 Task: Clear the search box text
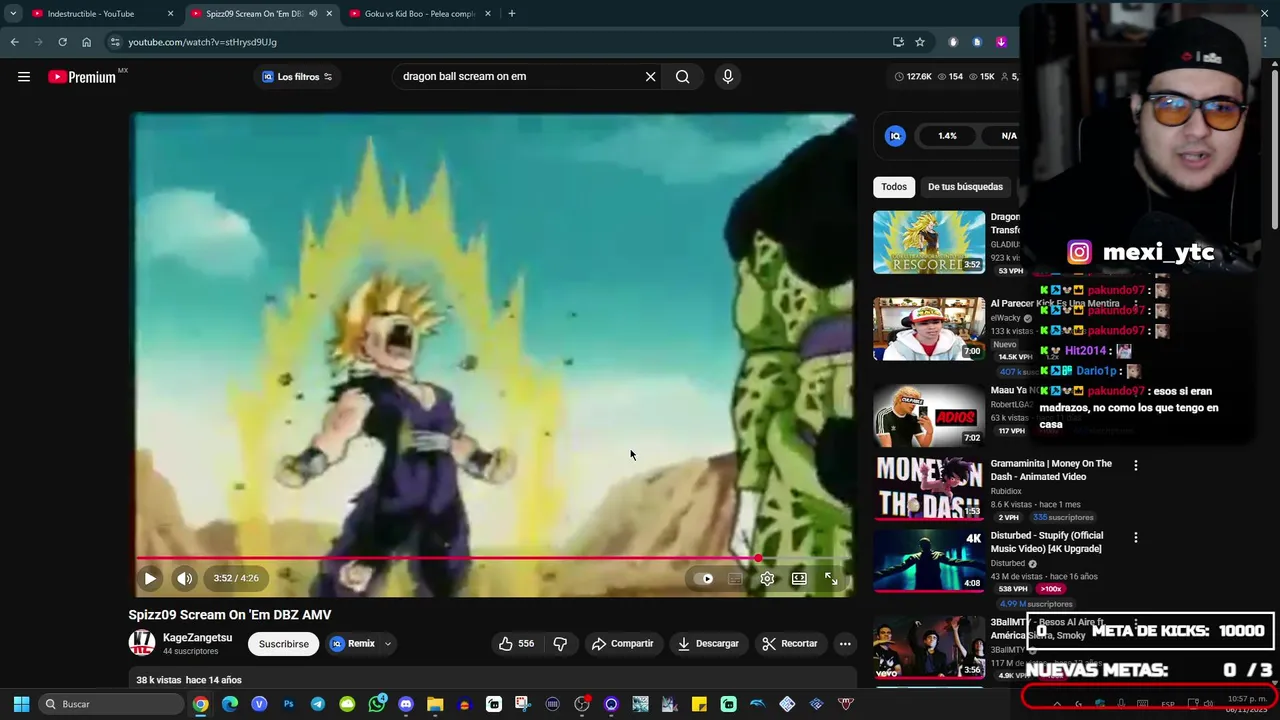coord(650,76)
